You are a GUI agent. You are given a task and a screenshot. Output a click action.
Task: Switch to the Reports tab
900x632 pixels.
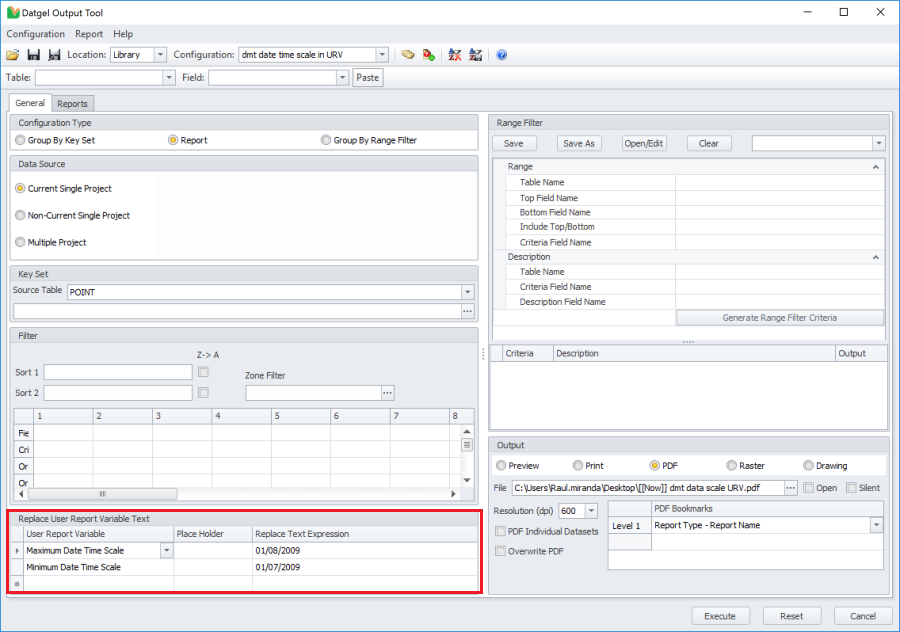pos(72,104)
